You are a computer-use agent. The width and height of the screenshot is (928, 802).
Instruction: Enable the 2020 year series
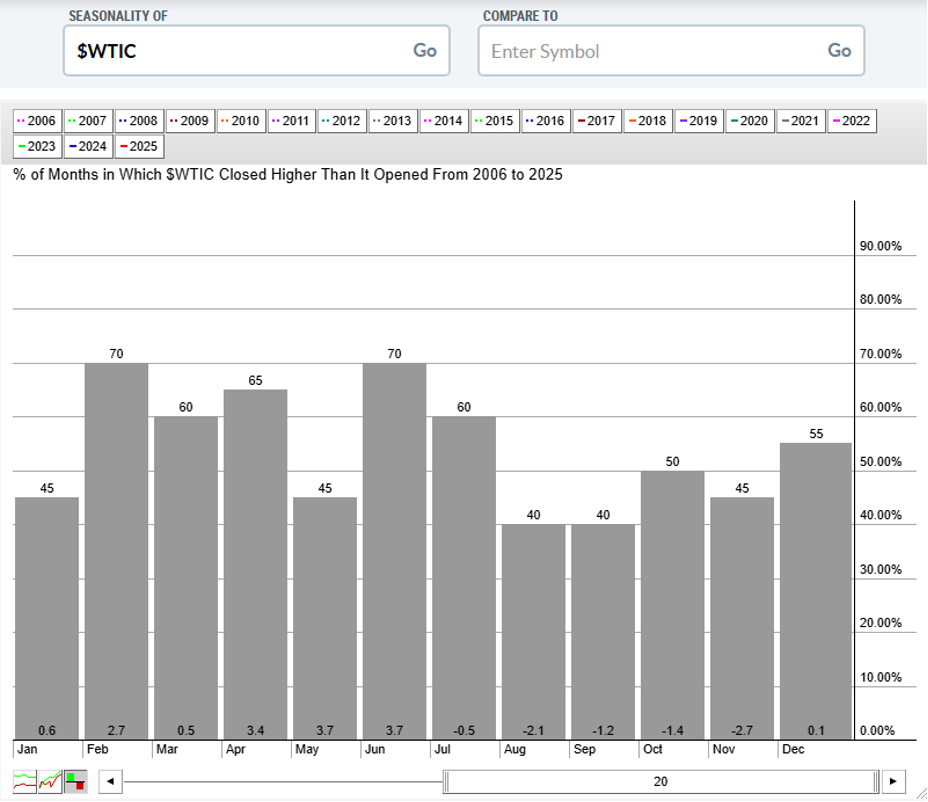749,121
